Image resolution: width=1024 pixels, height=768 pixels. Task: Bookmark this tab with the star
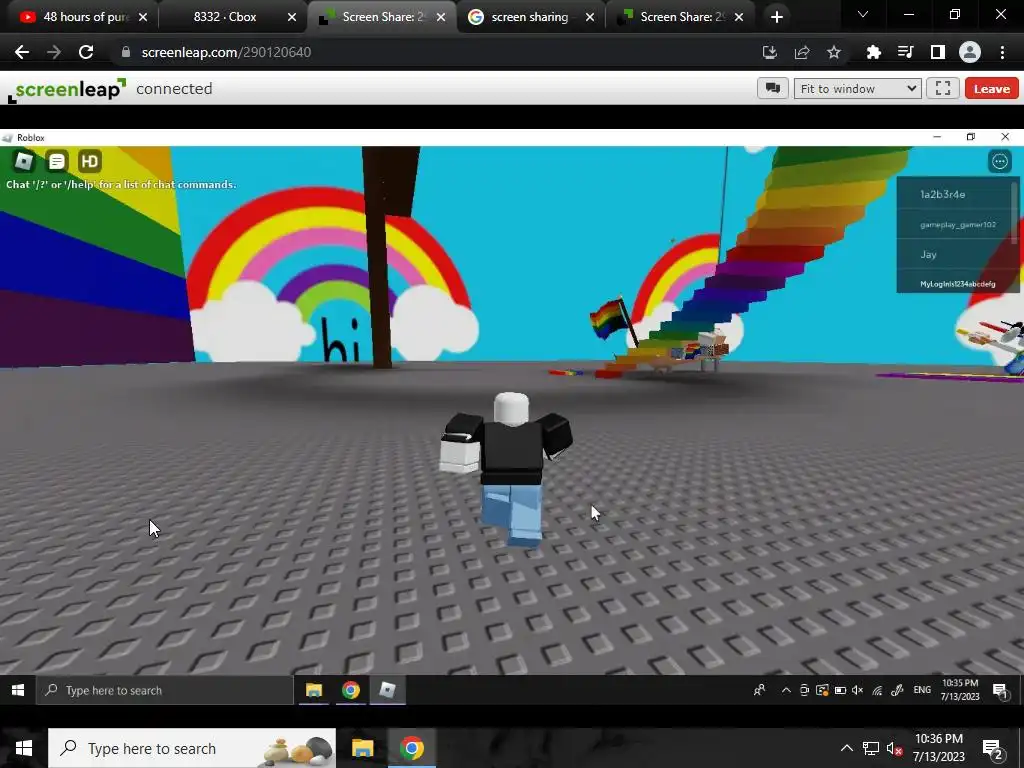(834, 52)
